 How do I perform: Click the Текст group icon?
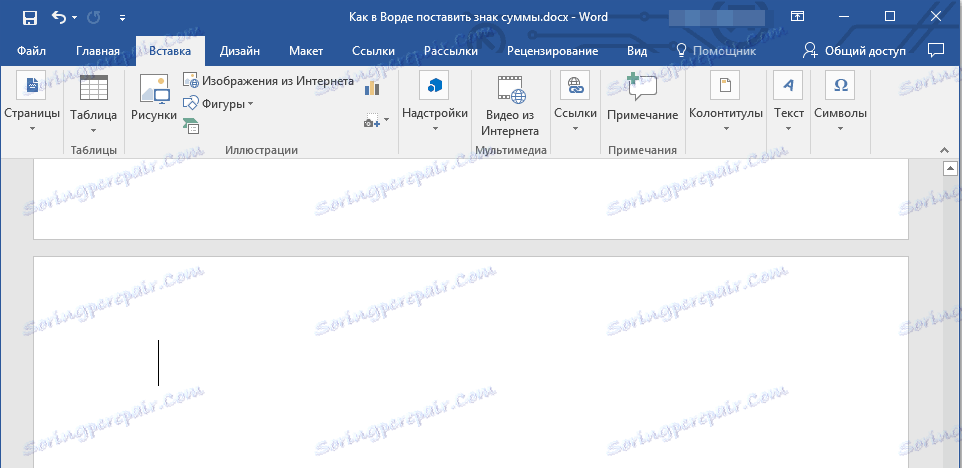(x=788, y=85)
